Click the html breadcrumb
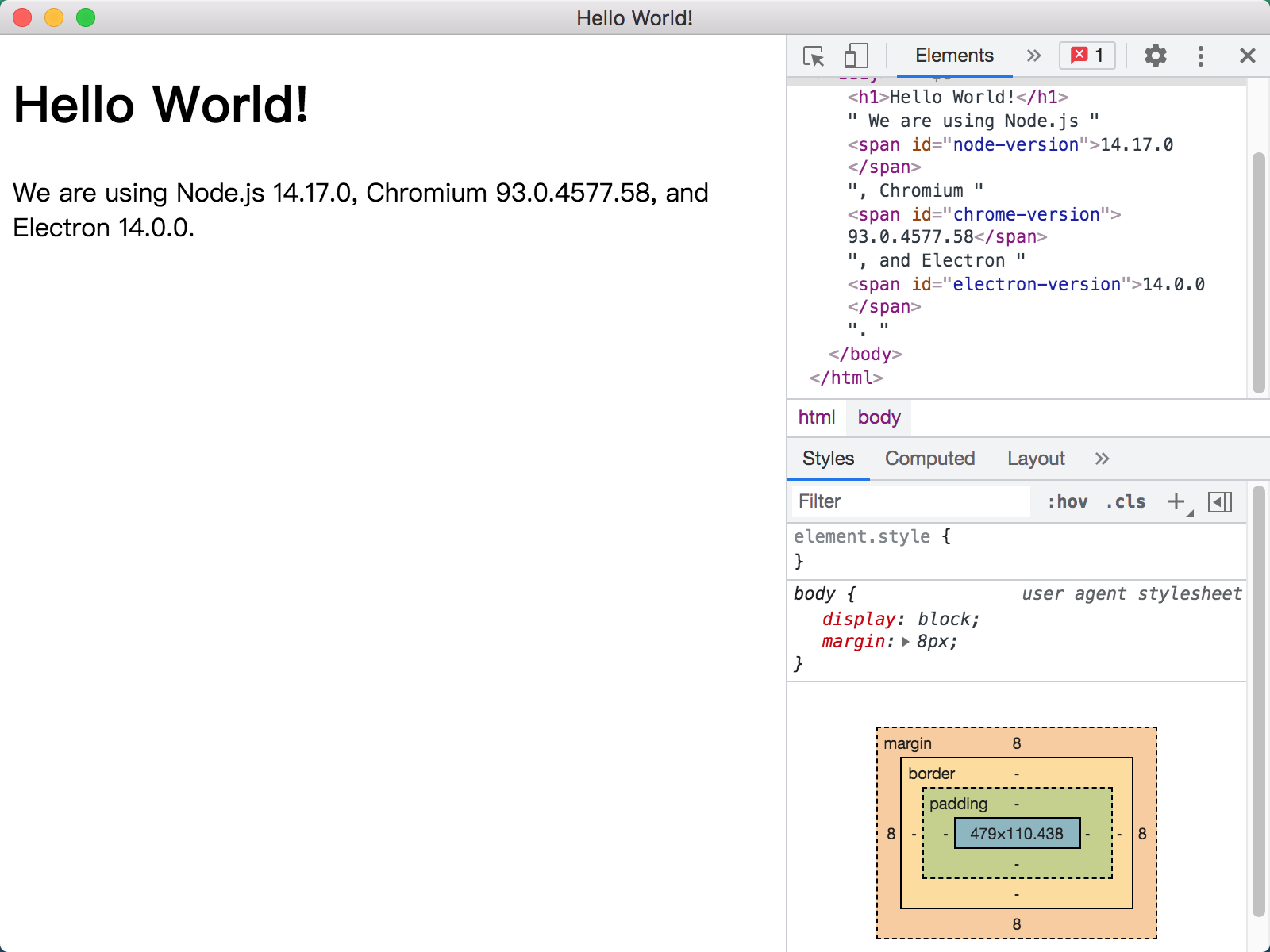This screenshot has height=952, width=1270. tap(817, 417)
